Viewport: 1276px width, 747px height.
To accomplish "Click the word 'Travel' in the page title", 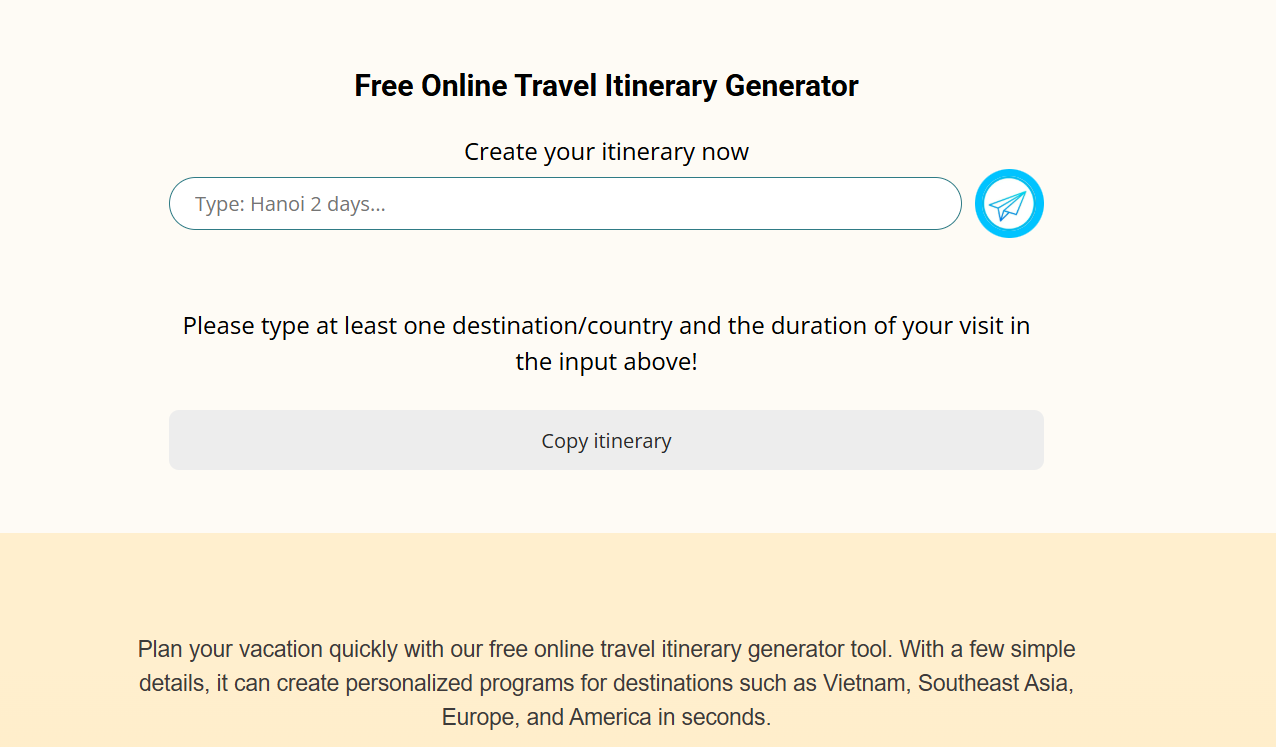I will point(557,86).
